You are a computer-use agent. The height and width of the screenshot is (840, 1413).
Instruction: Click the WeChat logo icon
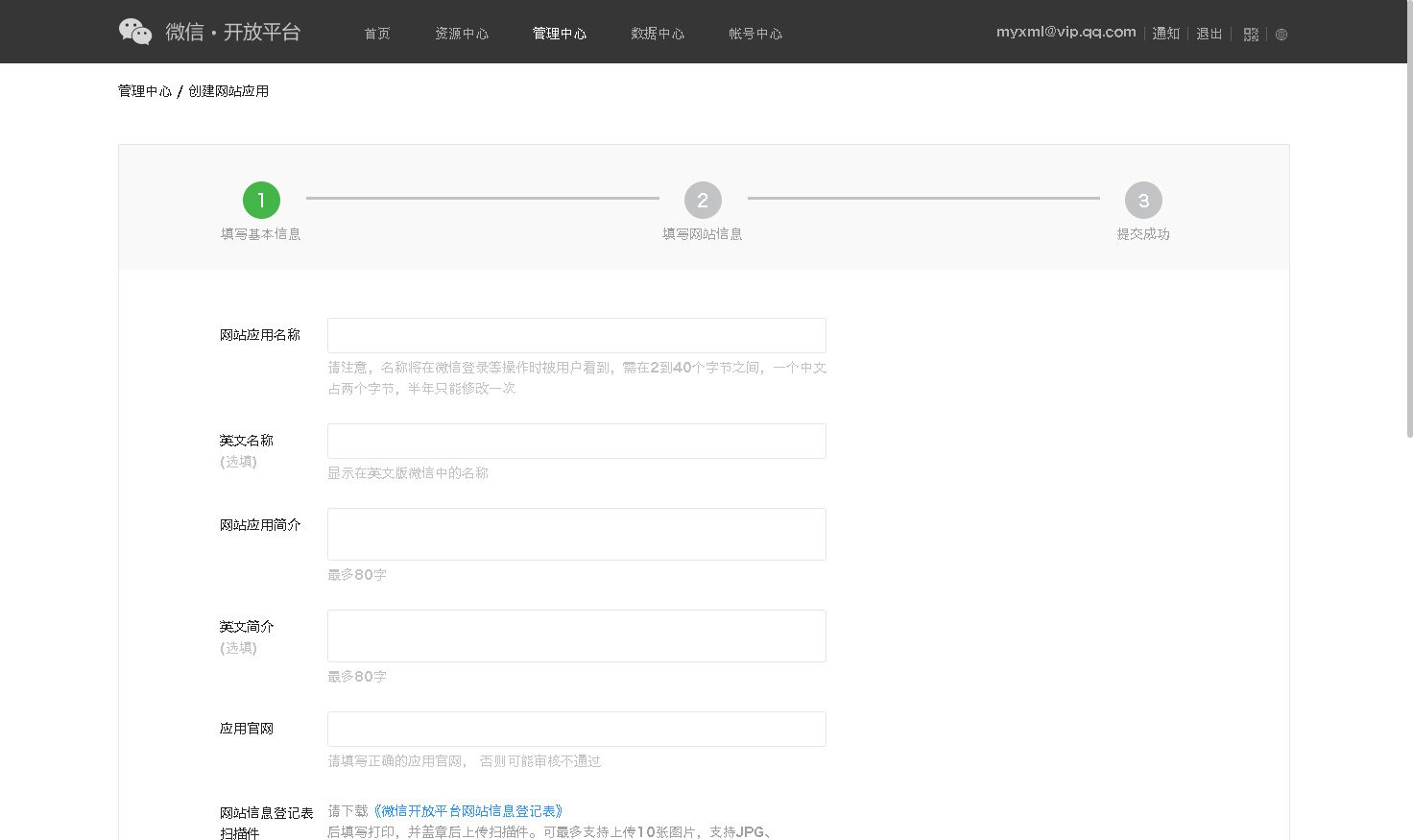pyautogui.click(x=135, y=32)
